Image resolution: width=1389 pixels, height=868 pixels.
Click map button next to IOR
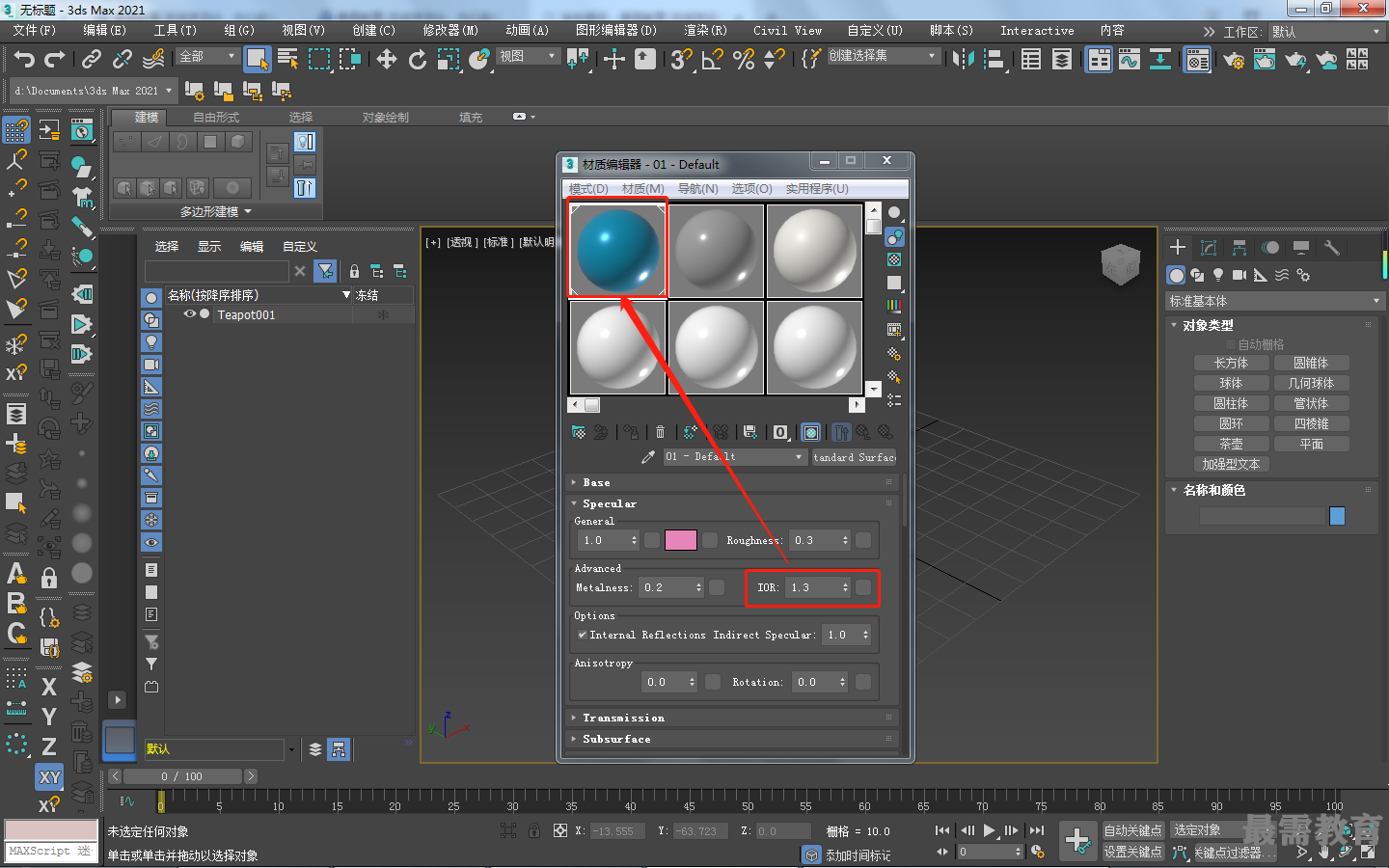tap(863, 587)
